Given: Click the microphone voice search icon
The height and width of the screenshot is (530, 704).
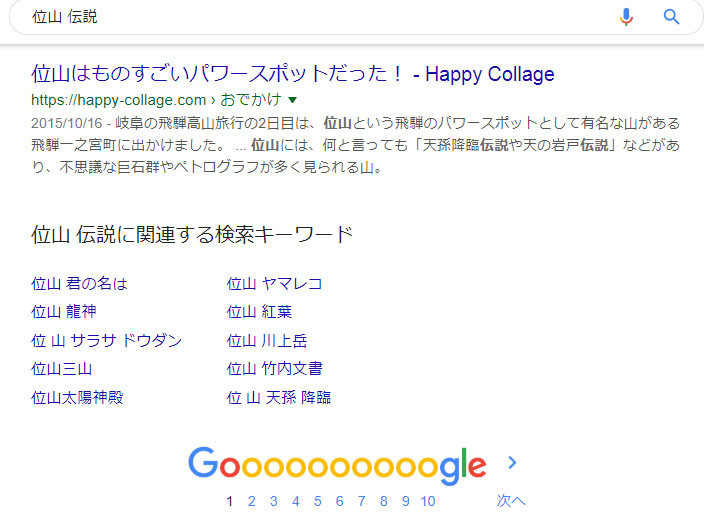Looking at the screenshot, I should pos(626,17).
